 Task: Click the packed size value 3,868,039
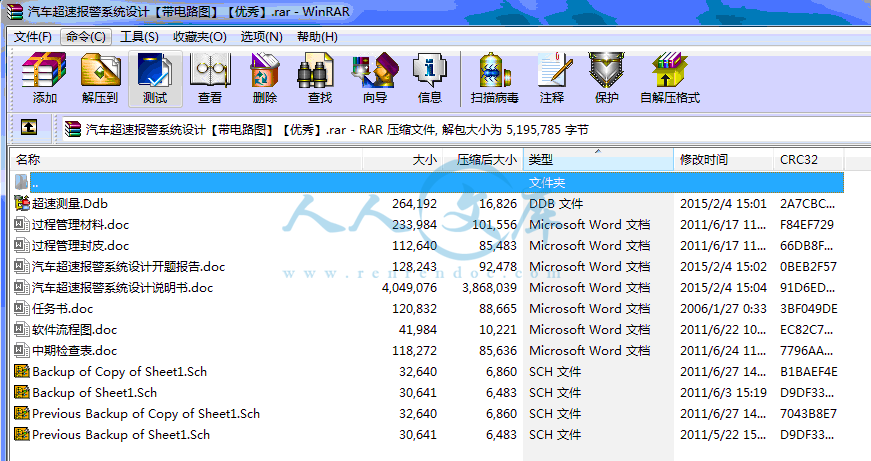click(489, 288)
